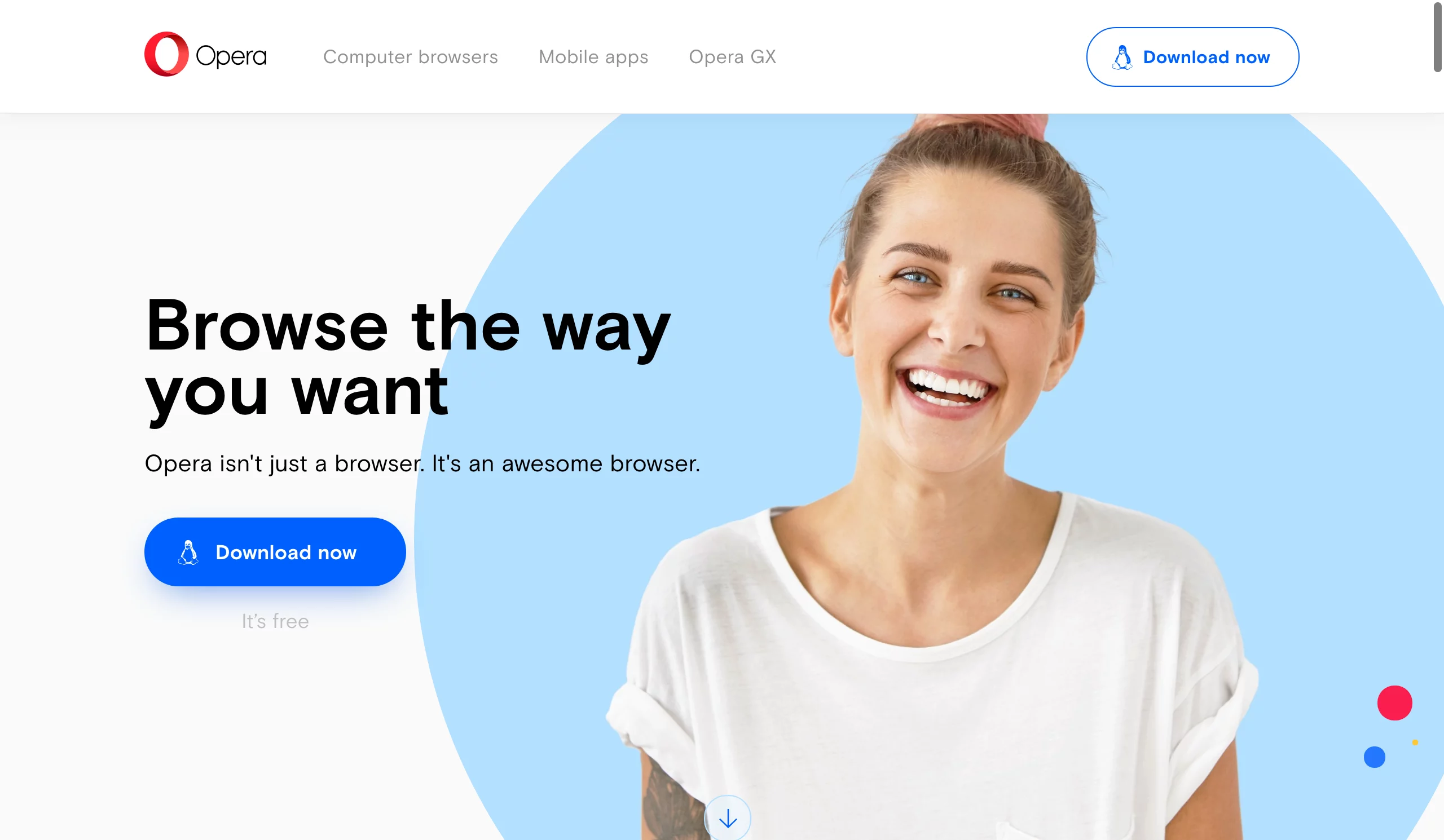Open the Computer browsers menu
This screenshot has width=1444, height=840.
pos(410,57)
